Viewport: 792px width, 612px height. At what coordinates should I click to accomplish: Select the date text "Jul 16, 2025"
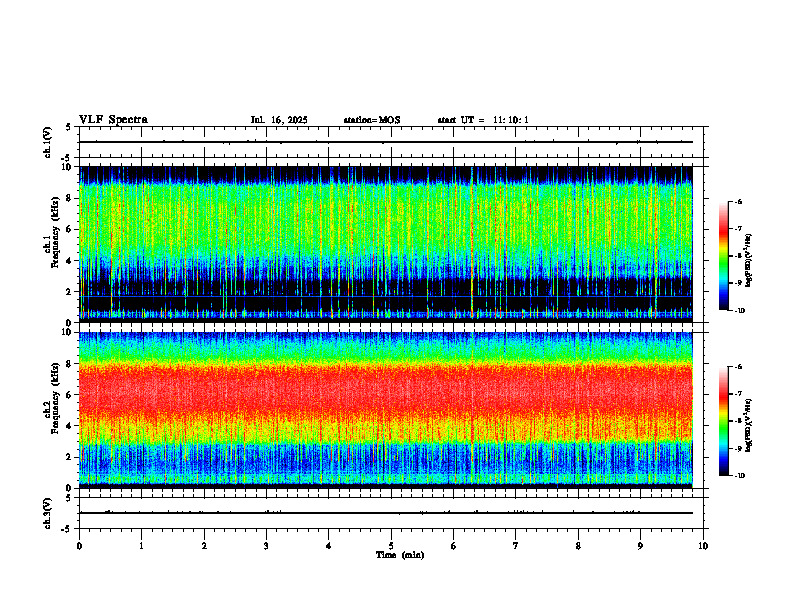coord(279,120)
